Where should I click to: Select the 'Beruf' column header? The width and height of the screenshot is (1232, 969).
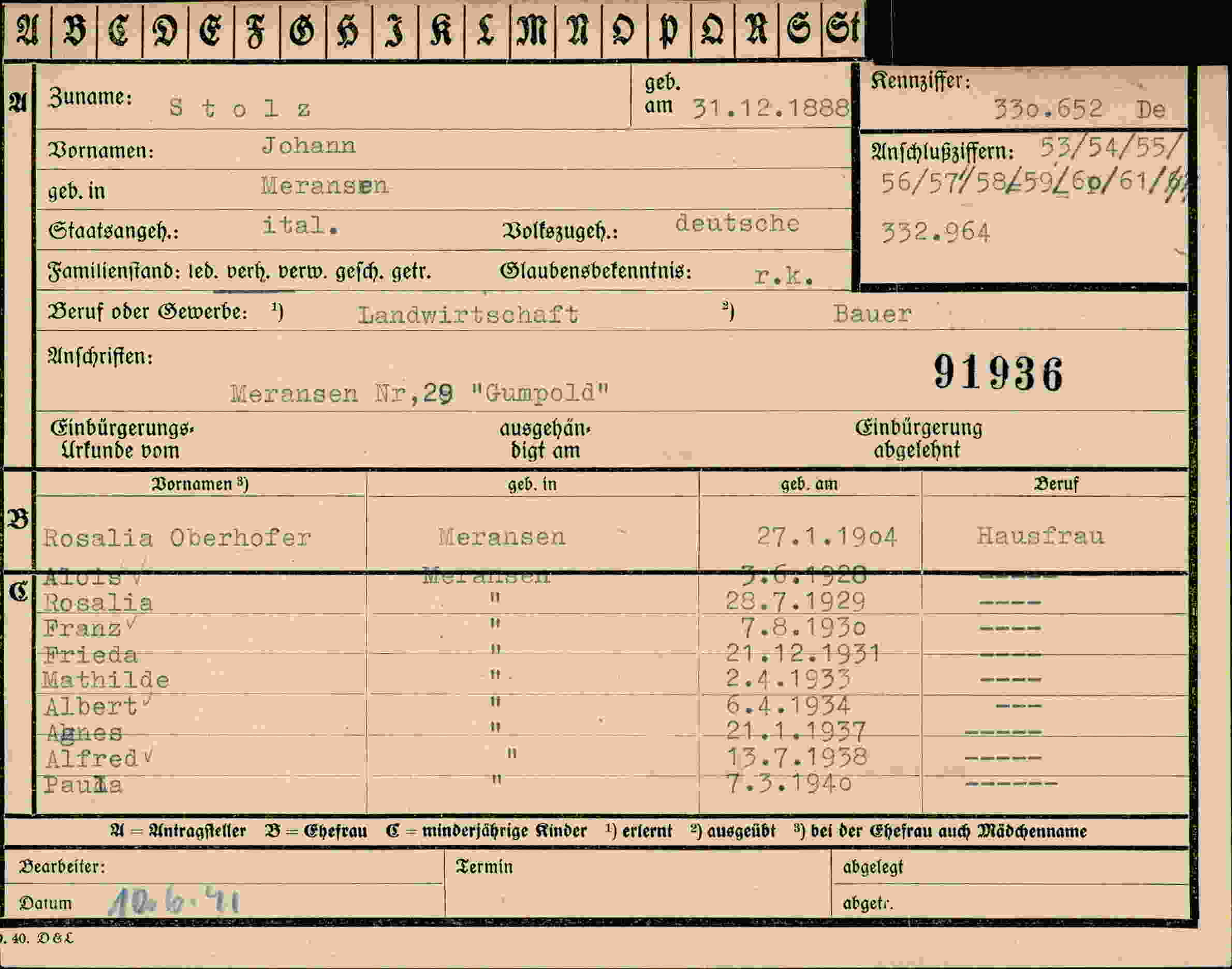click(1055, 484)
